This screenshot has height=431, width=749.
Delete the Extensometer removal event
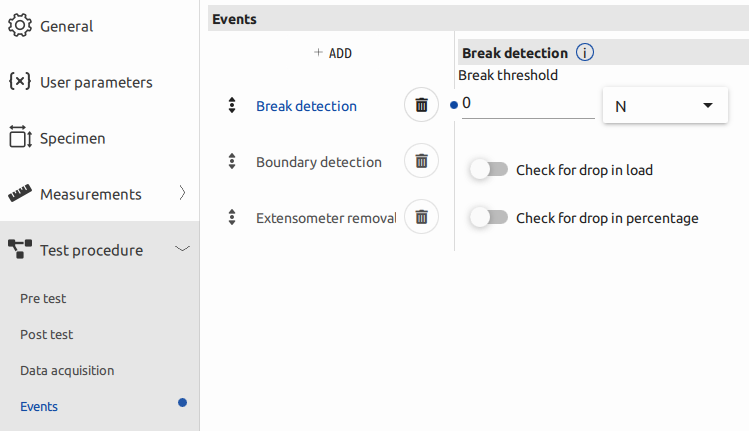click(x=421, y=217)
